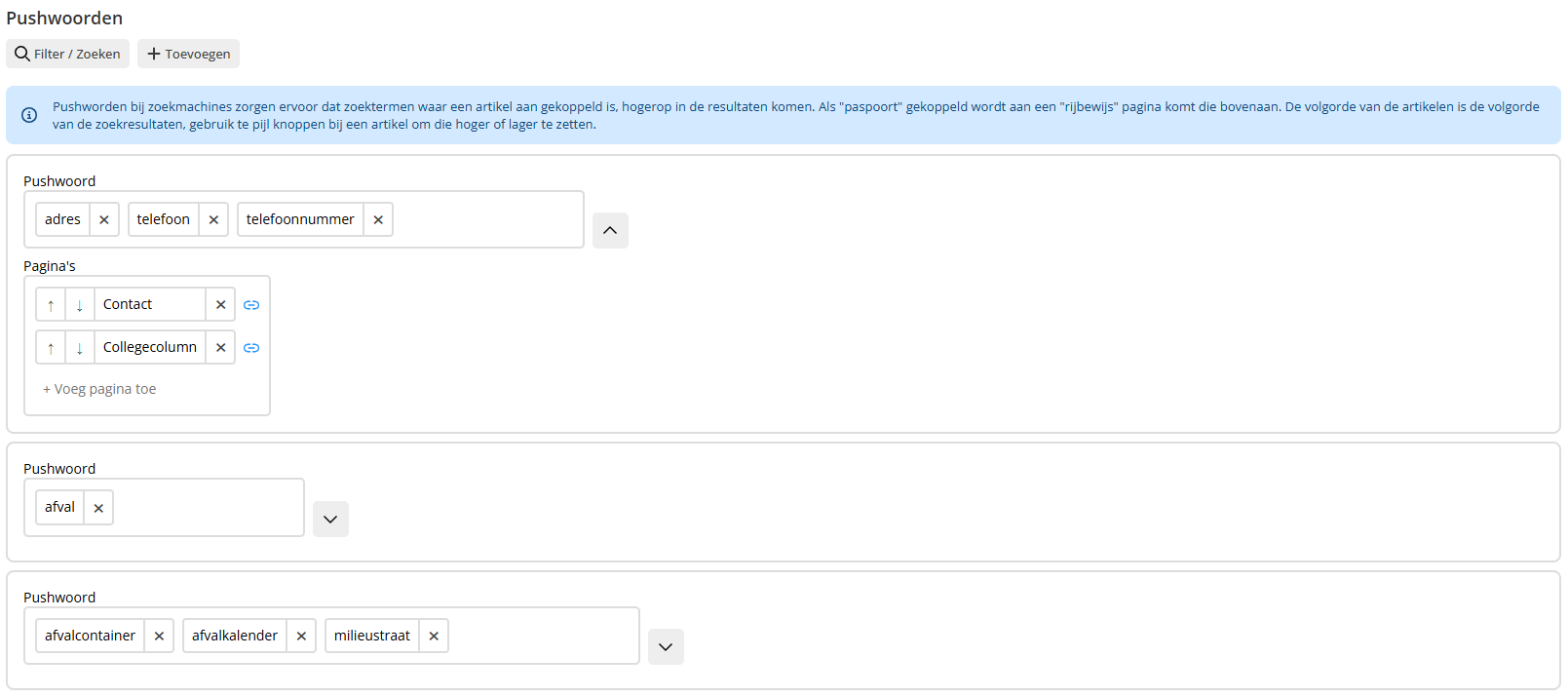Delete the 'telefoonnummer' tag
Viewport: 1568px width, 696px height.
pyautogui.click(x=378, y=220)
